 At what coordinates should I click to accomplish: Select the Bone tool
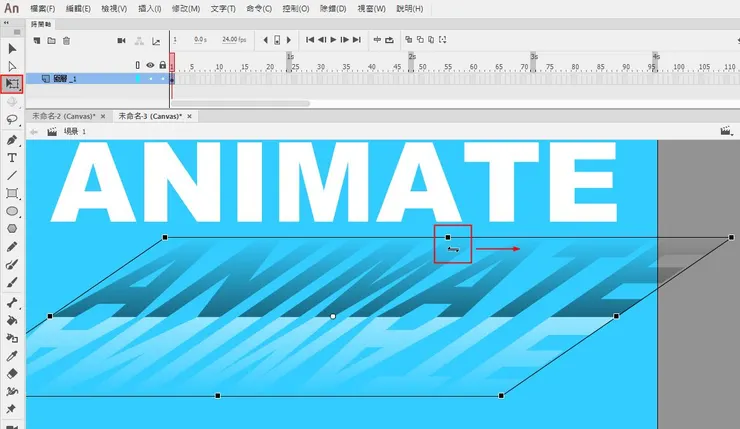pos(12,303)
